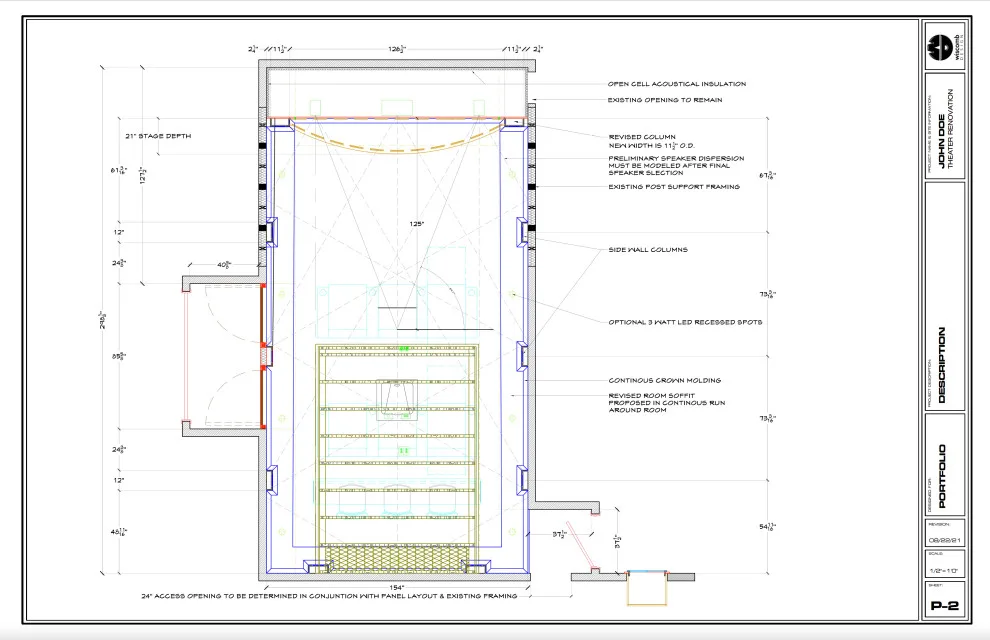The width and height of the screenshot is (990, 640).
Task: Click the '24" access opening' note at bottom
Action: pyautogui.click(x=329, y=596)
